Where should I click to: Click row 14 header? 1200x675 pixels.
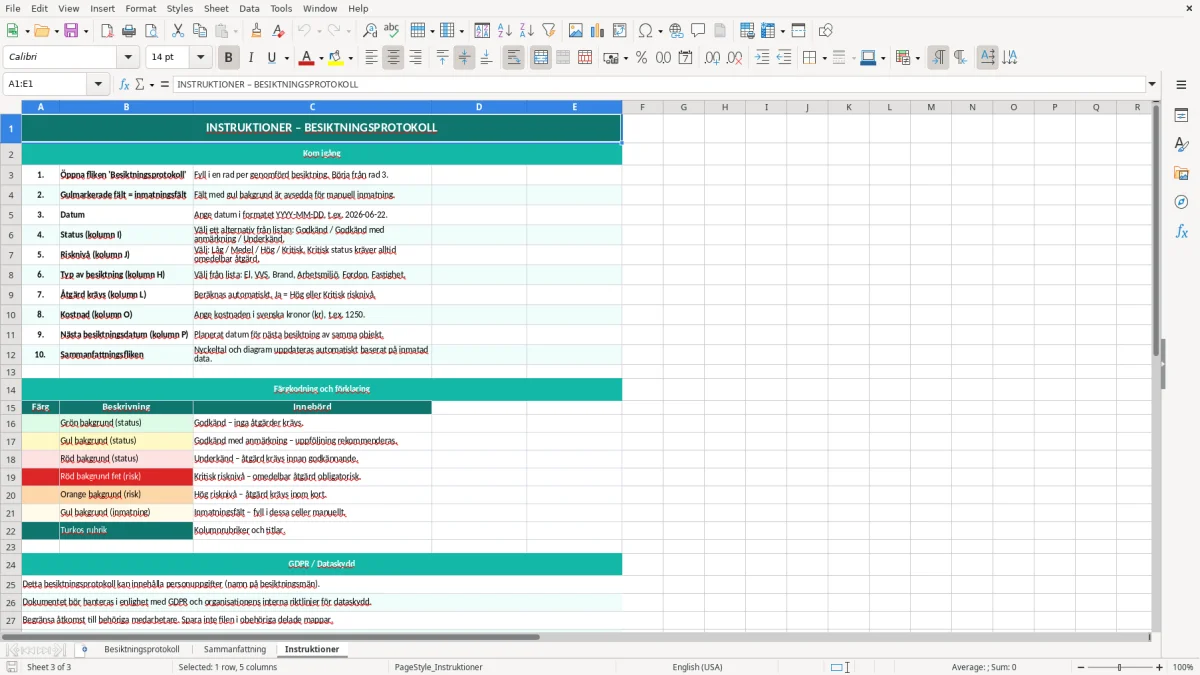coord(10,389)
